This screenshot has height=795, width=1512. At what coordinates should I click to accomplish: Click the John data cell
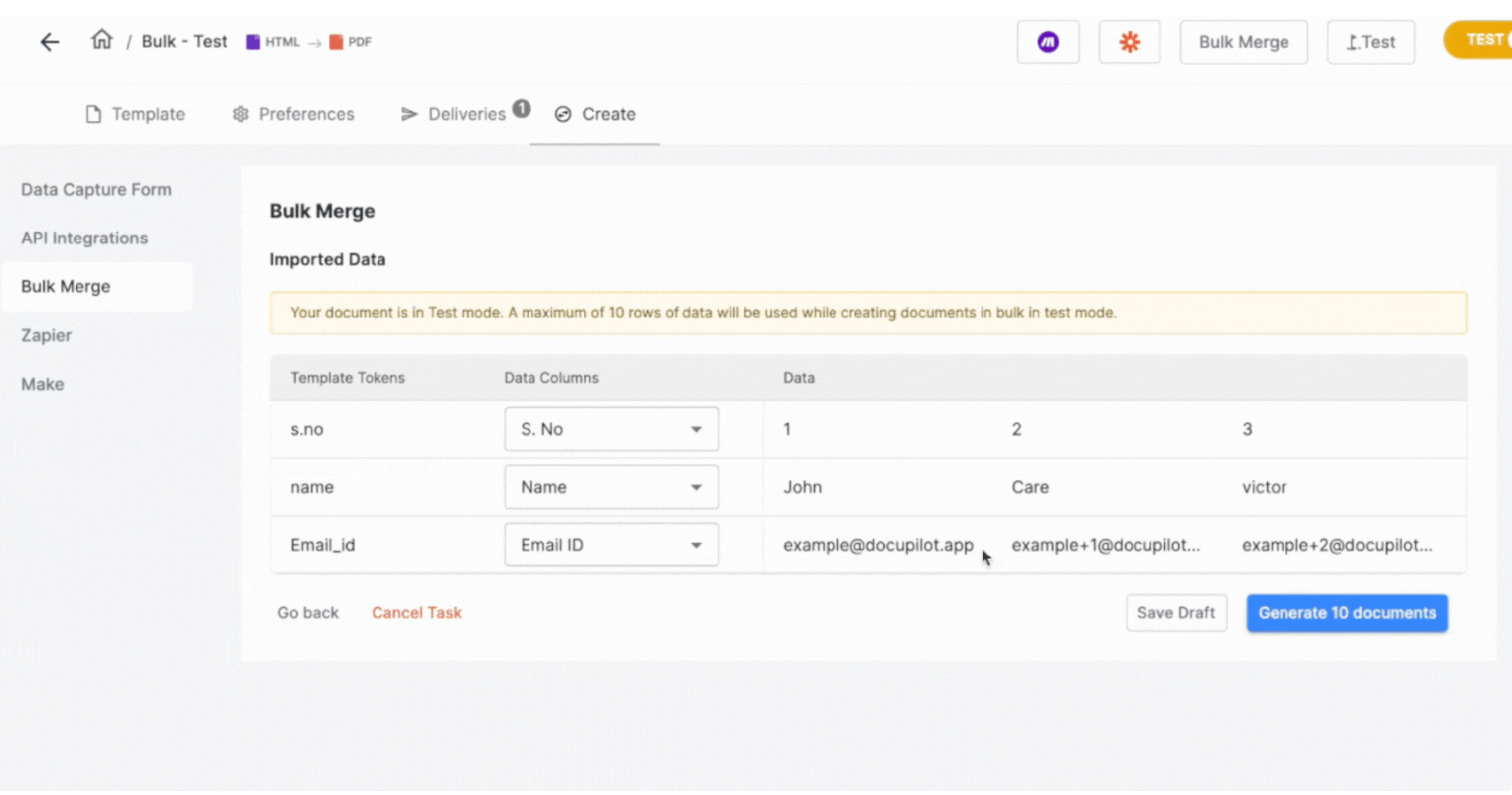(x=803, y=487)
